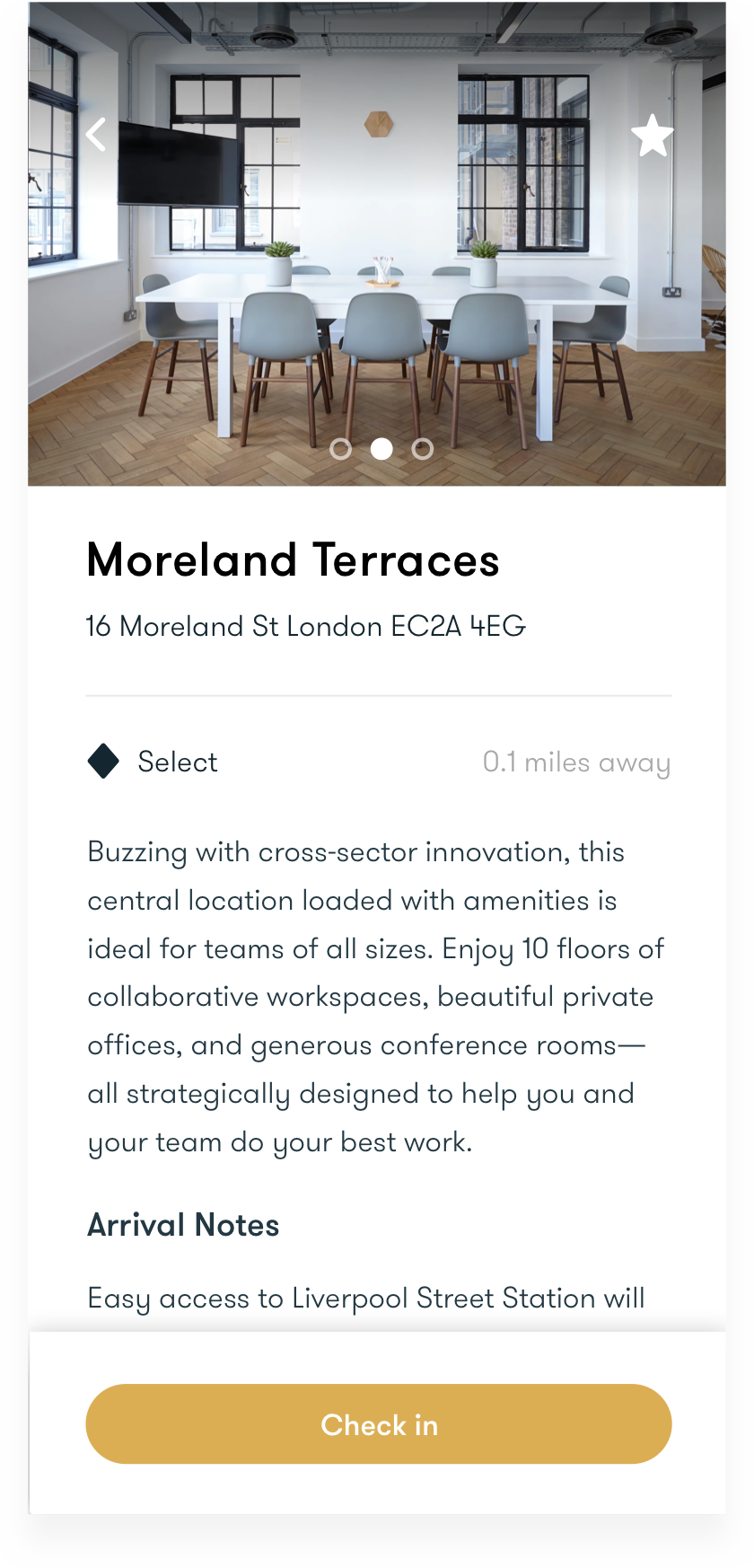The width and height of the screenshot is (754, 1568).
Task: Tap the left potted plant on the table
Action: [x=279, y=261]
